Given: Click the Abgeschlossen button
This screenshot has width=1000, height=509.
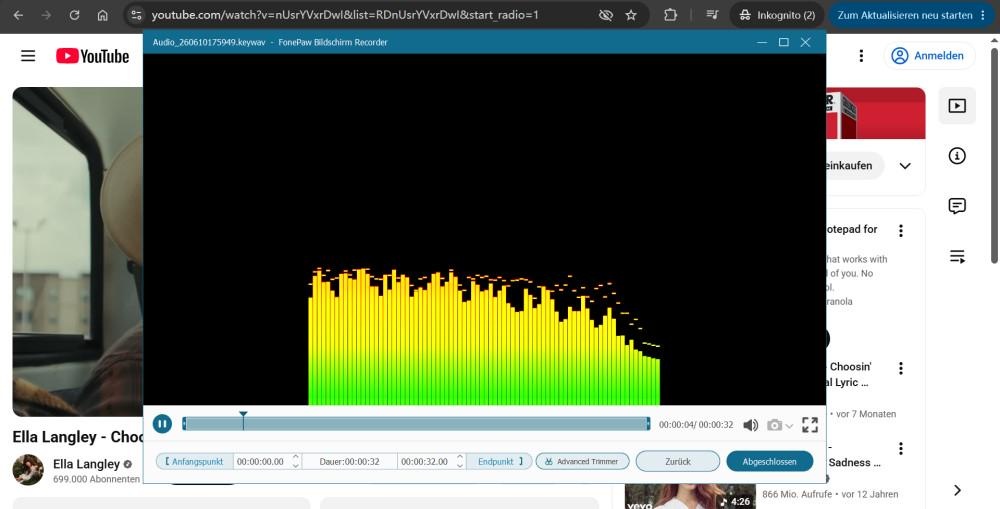Looking at the screenshot, I should 769,461.
